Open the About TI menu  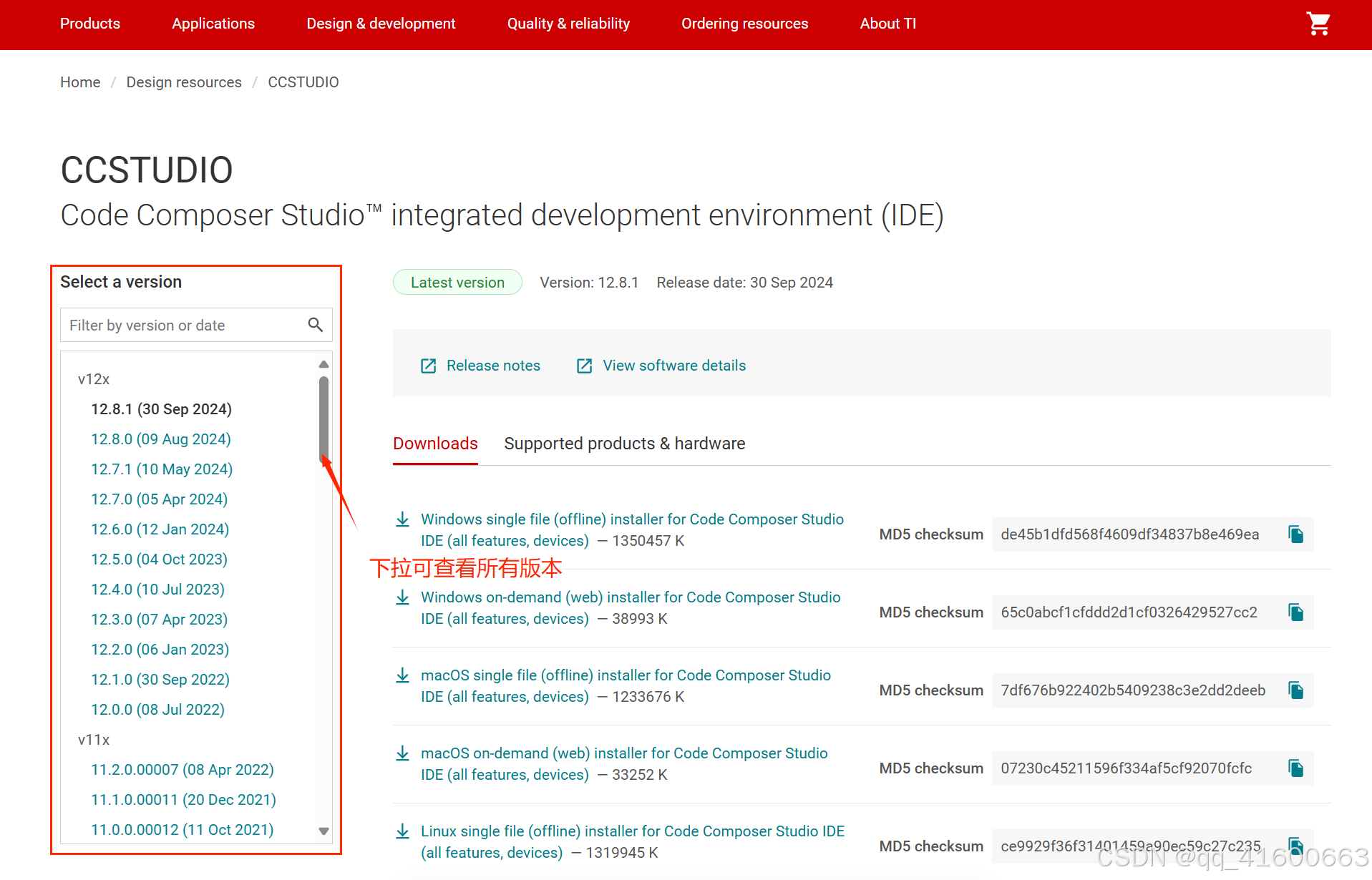[888, 24]
